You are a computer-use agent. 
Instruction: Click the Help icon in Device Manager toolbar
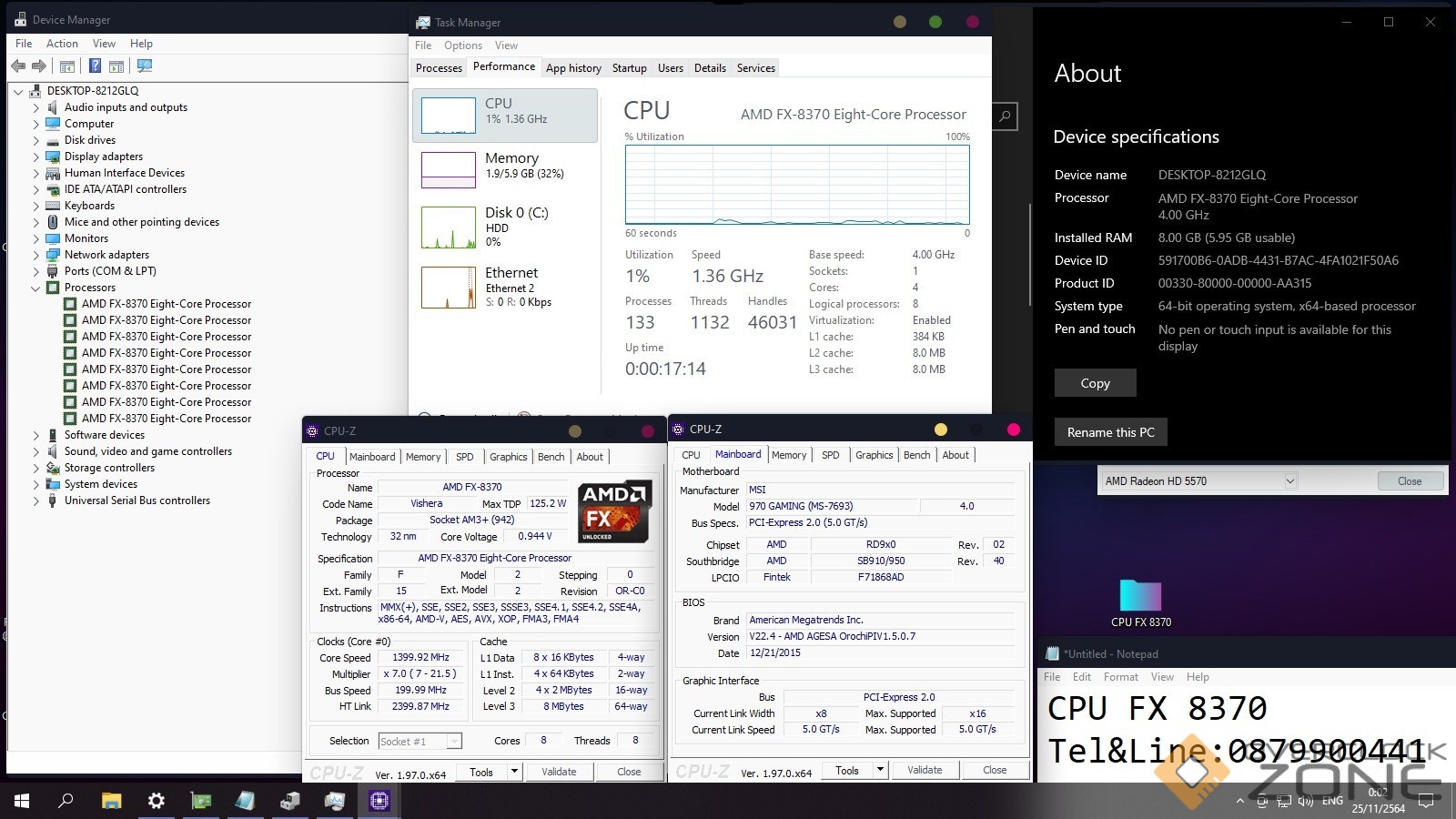94,66
